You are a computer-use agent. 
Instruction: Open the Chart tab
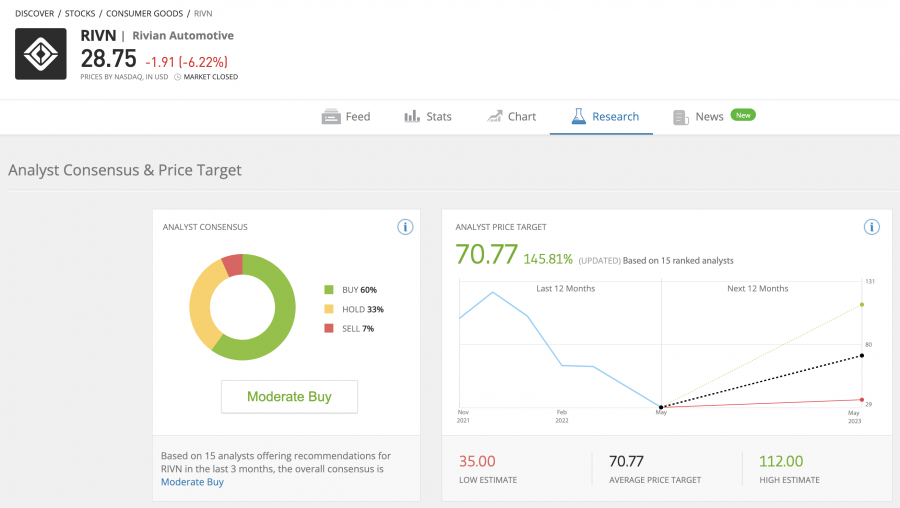pyautogui.click(x=511, y=117)
